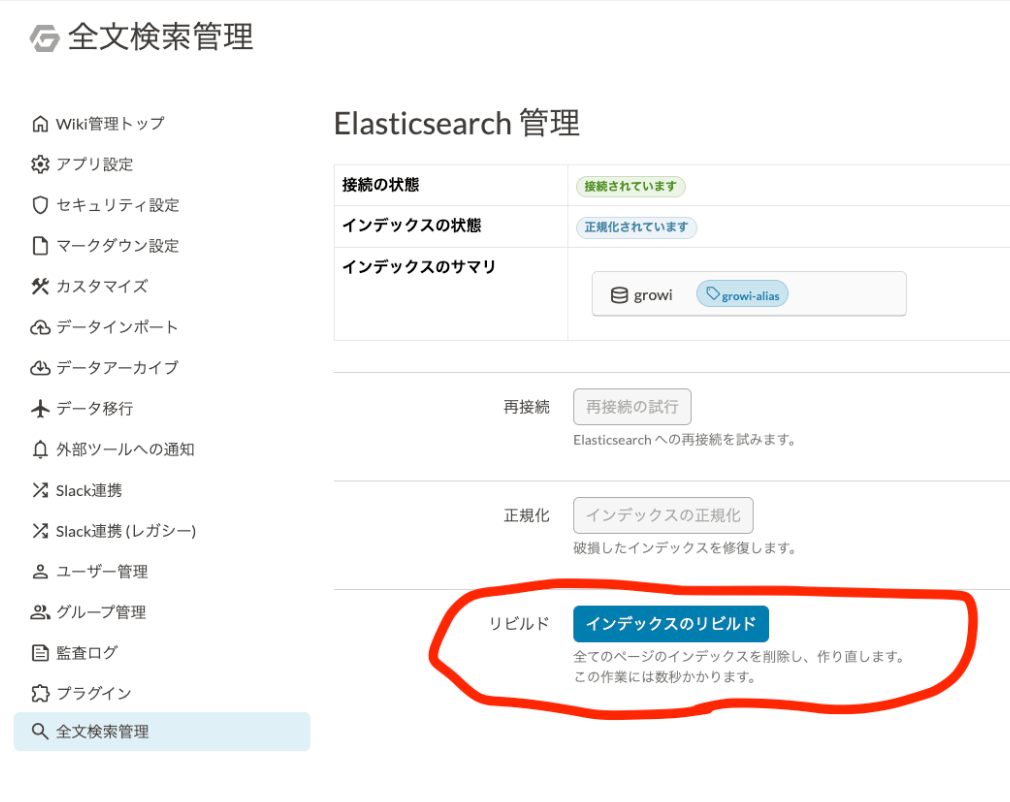The width and height of the screenshot is (1010, 802).
Task: Click the puzzle piece icon for プラグイン
Action: click(40, 693)
